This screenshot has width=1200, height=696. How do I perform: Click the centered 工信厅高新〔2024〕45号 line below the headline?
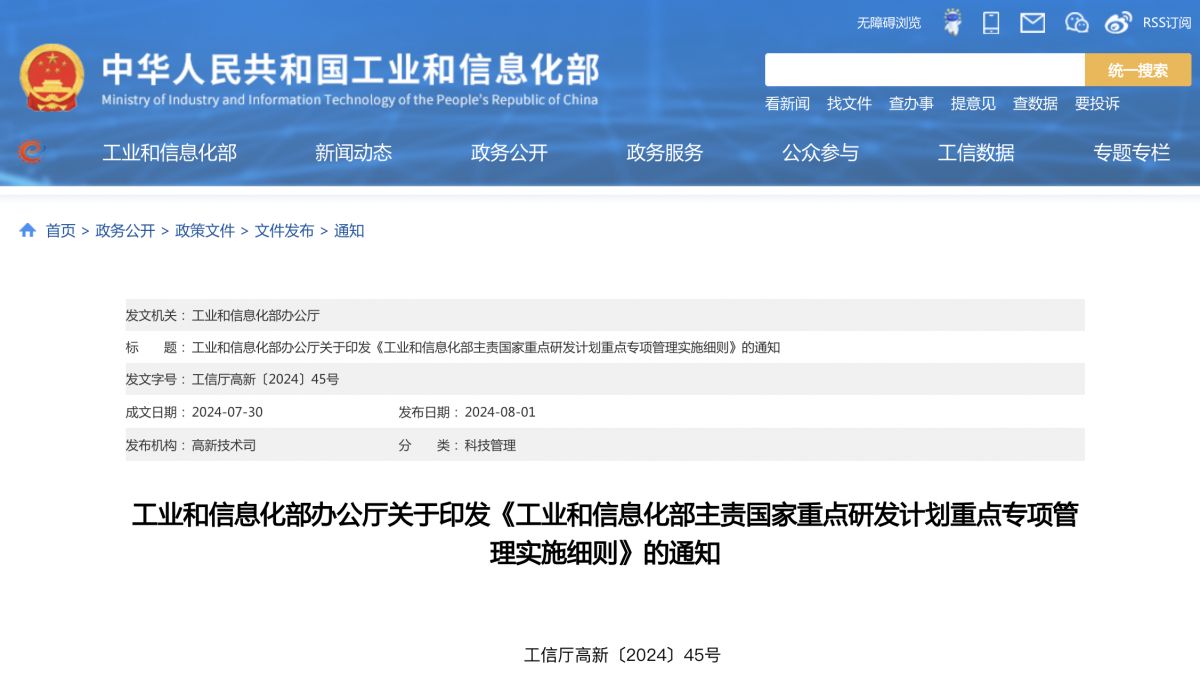coord(622,655)
